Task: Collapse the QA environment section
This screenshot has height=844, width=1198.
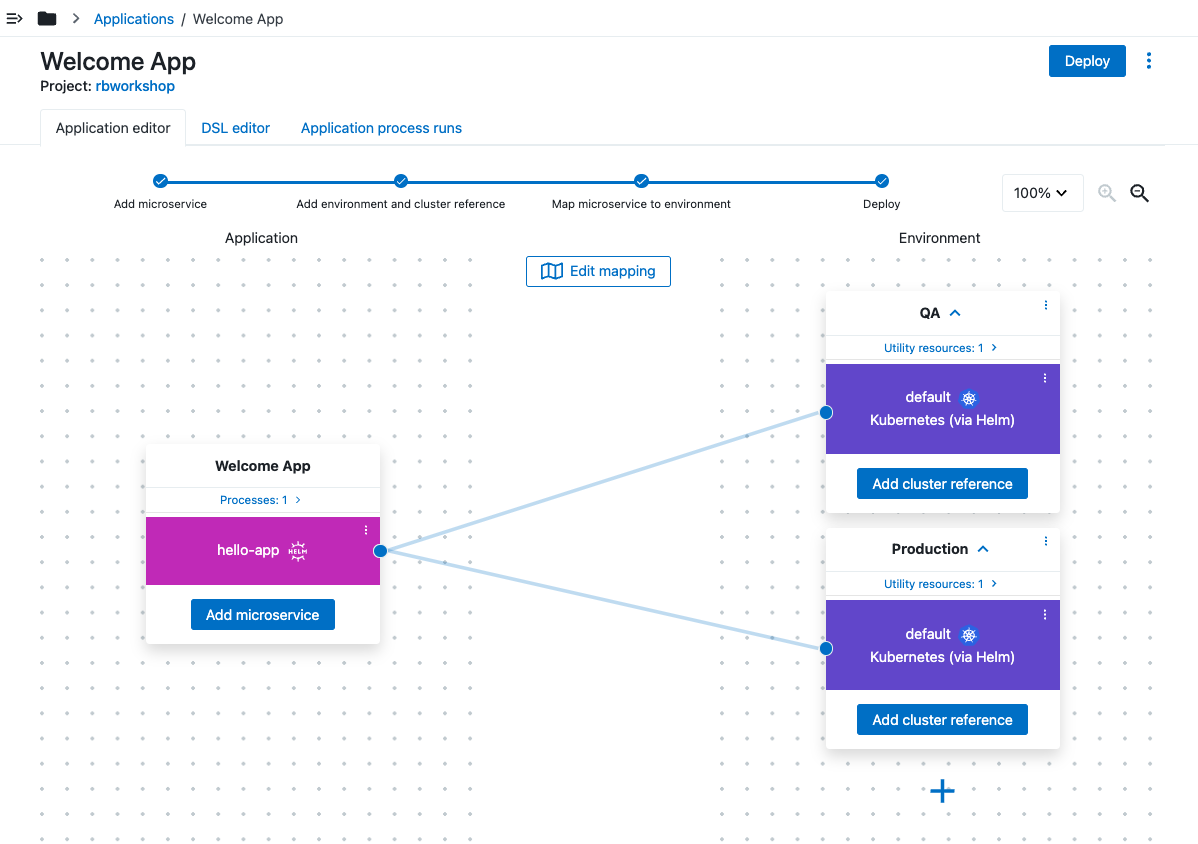Action: (x=955, y=313)
